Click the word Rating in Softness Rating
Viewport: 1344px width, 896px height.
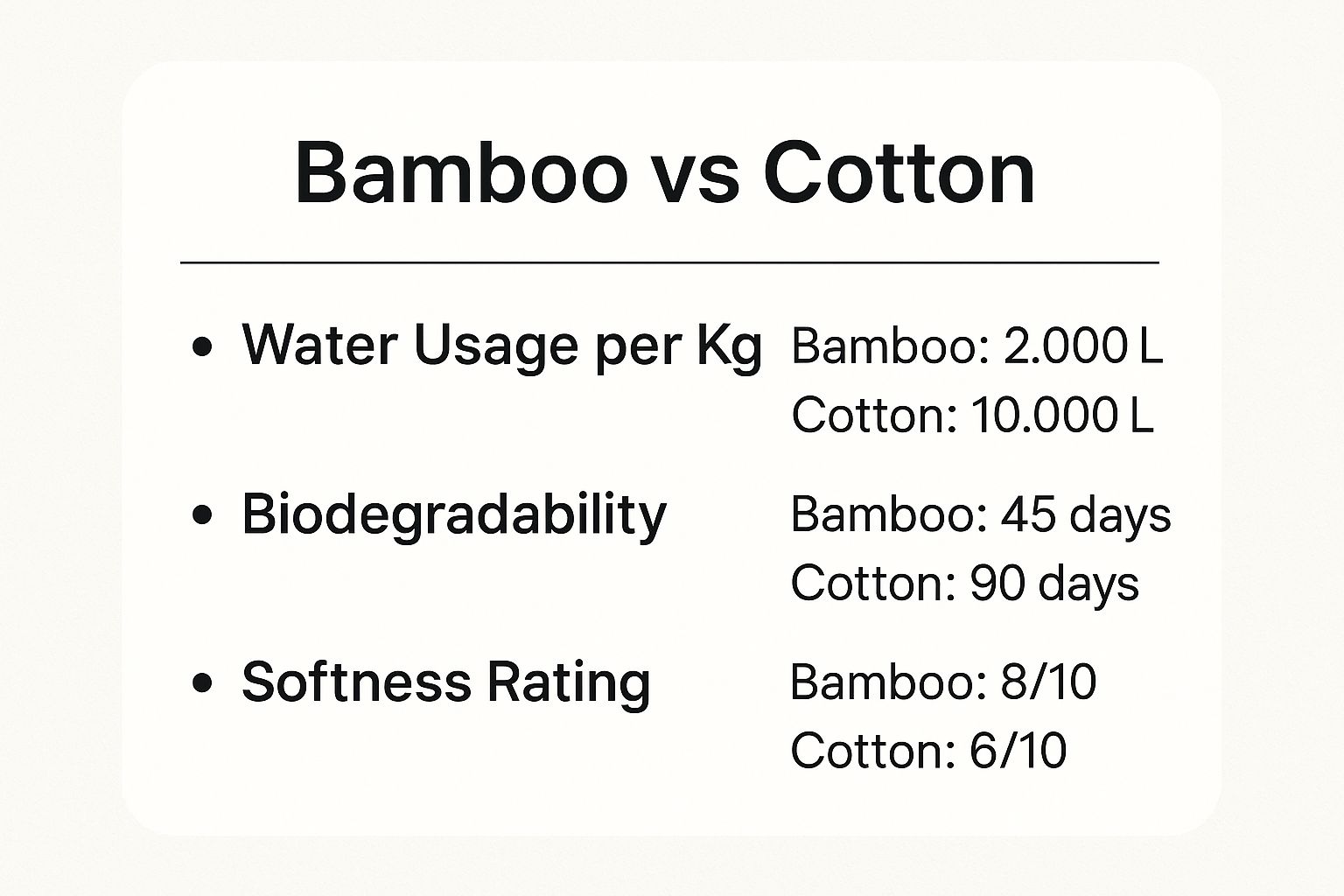(x=569, y=683)
